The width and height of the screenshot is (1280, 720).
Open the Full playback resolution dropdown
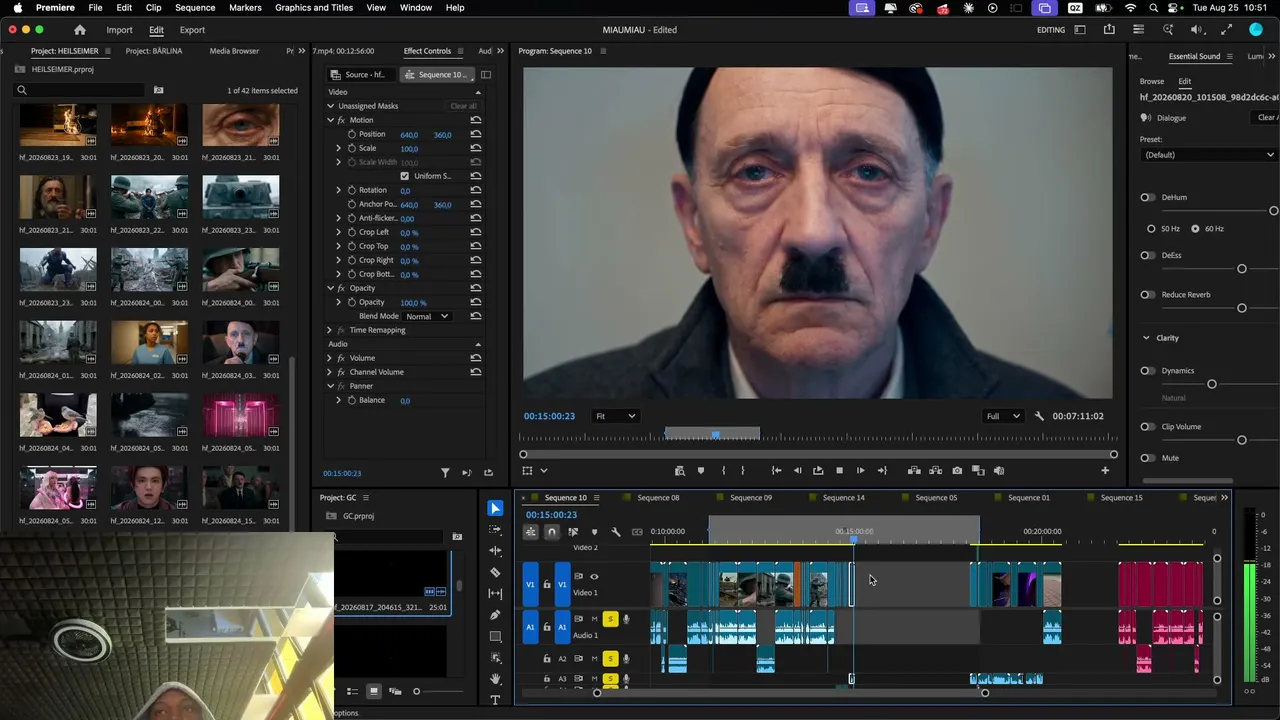pos(1003,416)
